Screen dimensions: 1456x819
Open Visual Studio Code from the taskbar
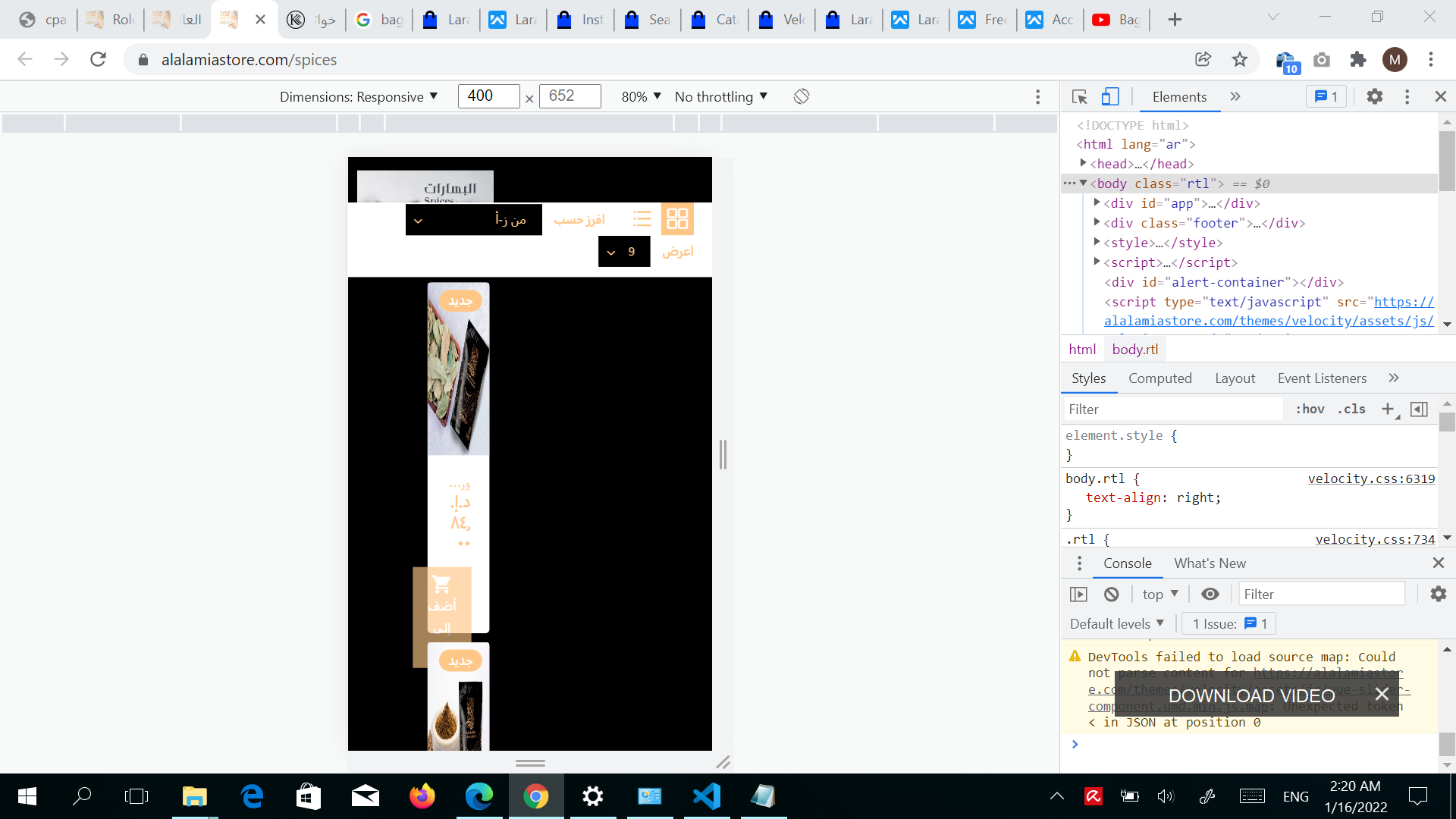point(706,795)
